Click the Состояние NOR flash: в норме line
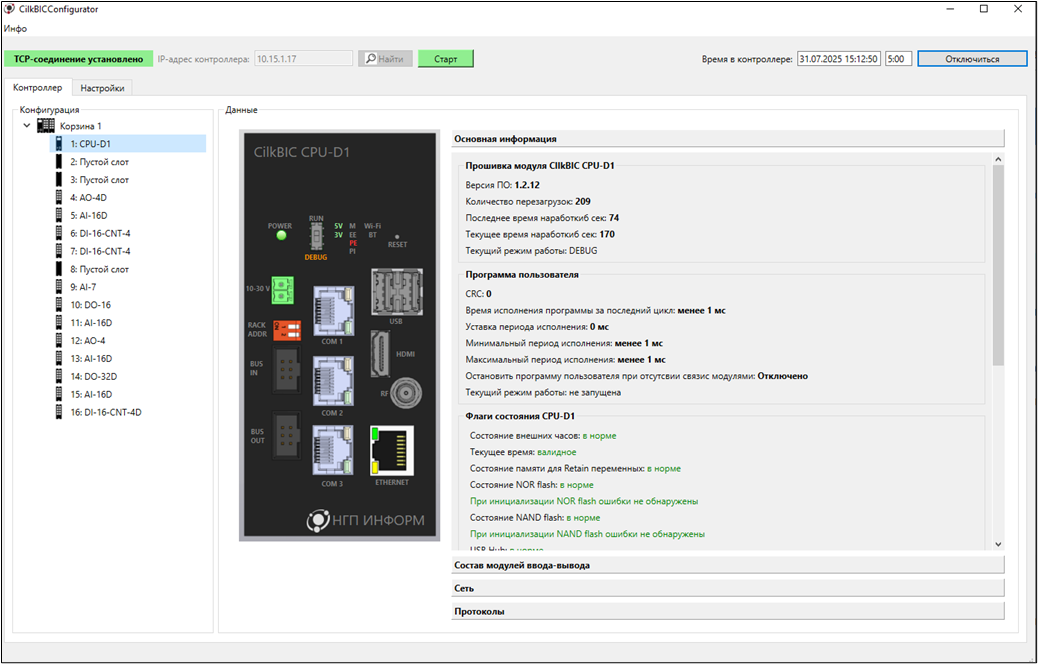This screenshot has width=1038, height=664. (x=532, y=485)
